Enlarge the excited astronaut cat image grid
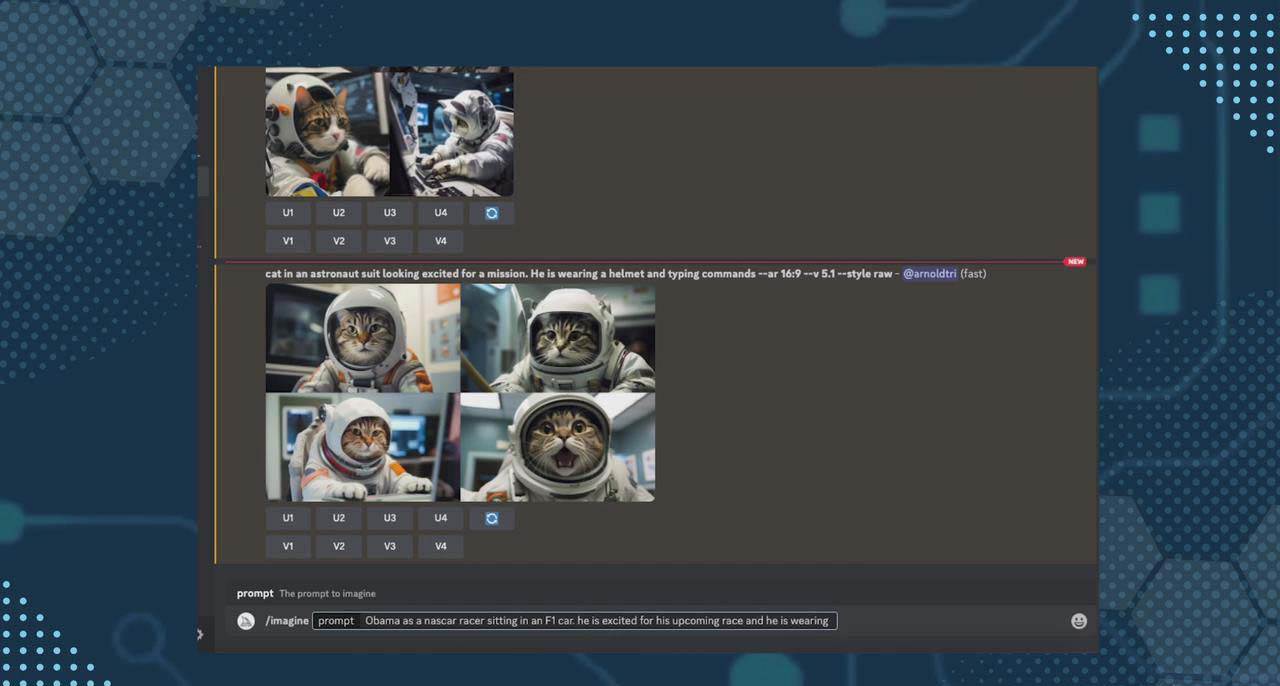This screenshot has height=686, width=1280. point(459,392)
